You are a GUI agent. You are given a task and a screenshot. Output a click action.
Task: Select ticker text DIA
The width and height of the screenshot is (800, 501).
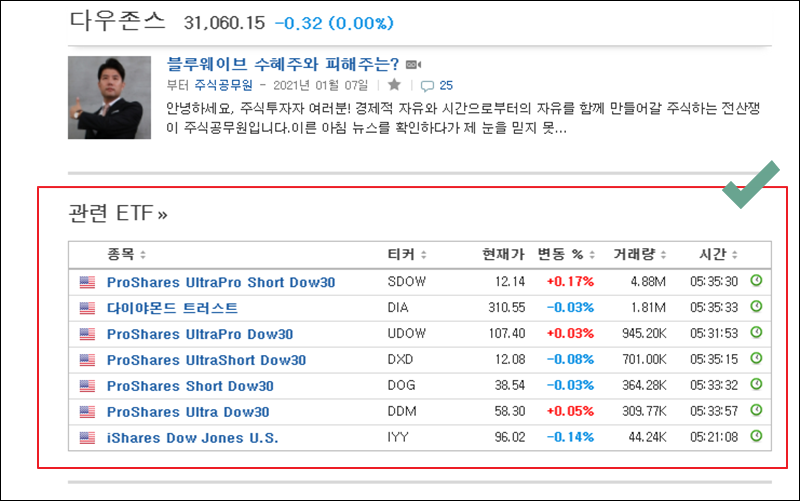(x=398, y=308)
